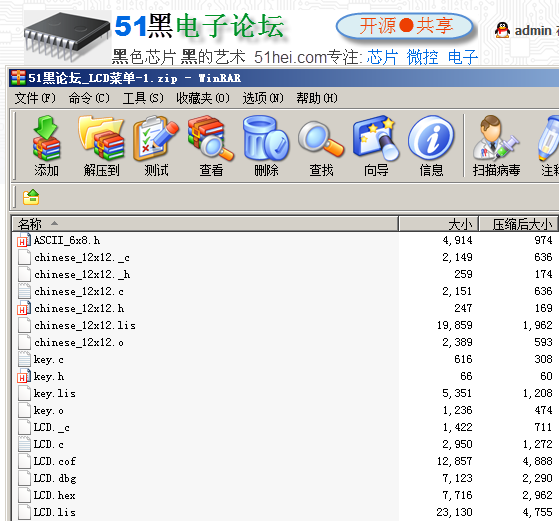
Task: Open the 选项(N) menu
Action: point(263,98)
